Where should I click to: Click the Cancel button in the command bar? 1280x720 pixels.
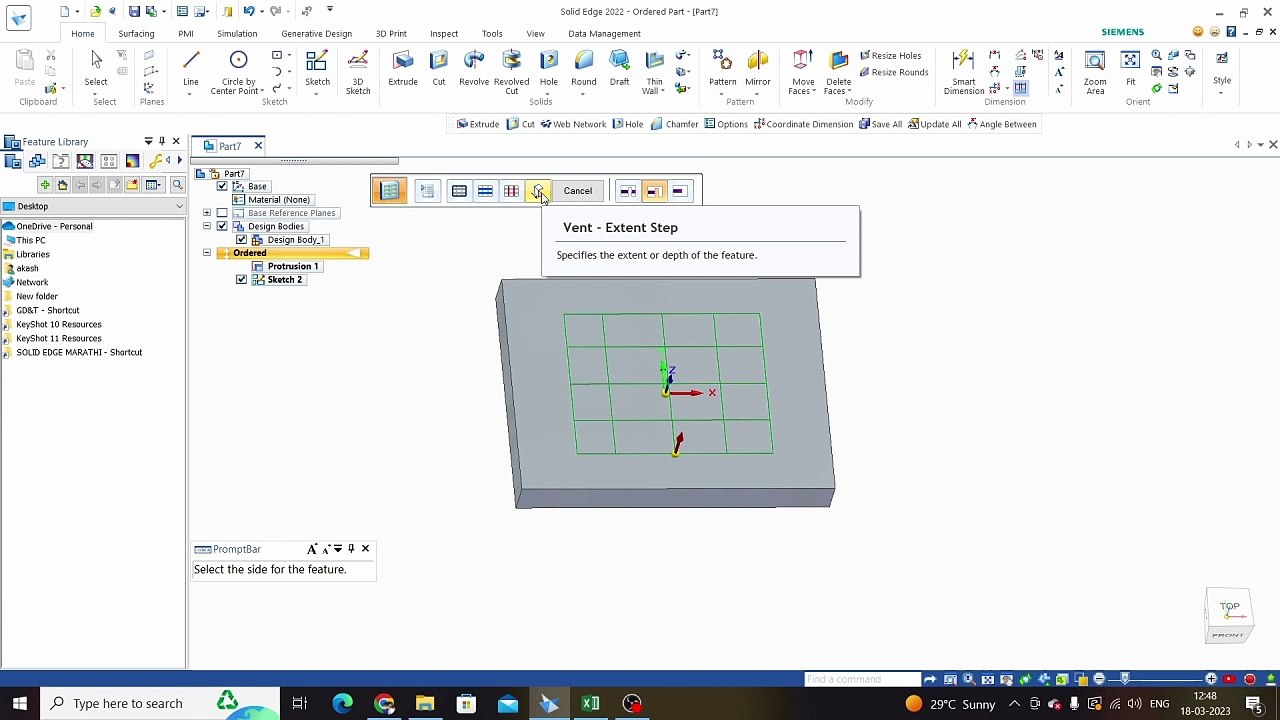pos(578,191)
